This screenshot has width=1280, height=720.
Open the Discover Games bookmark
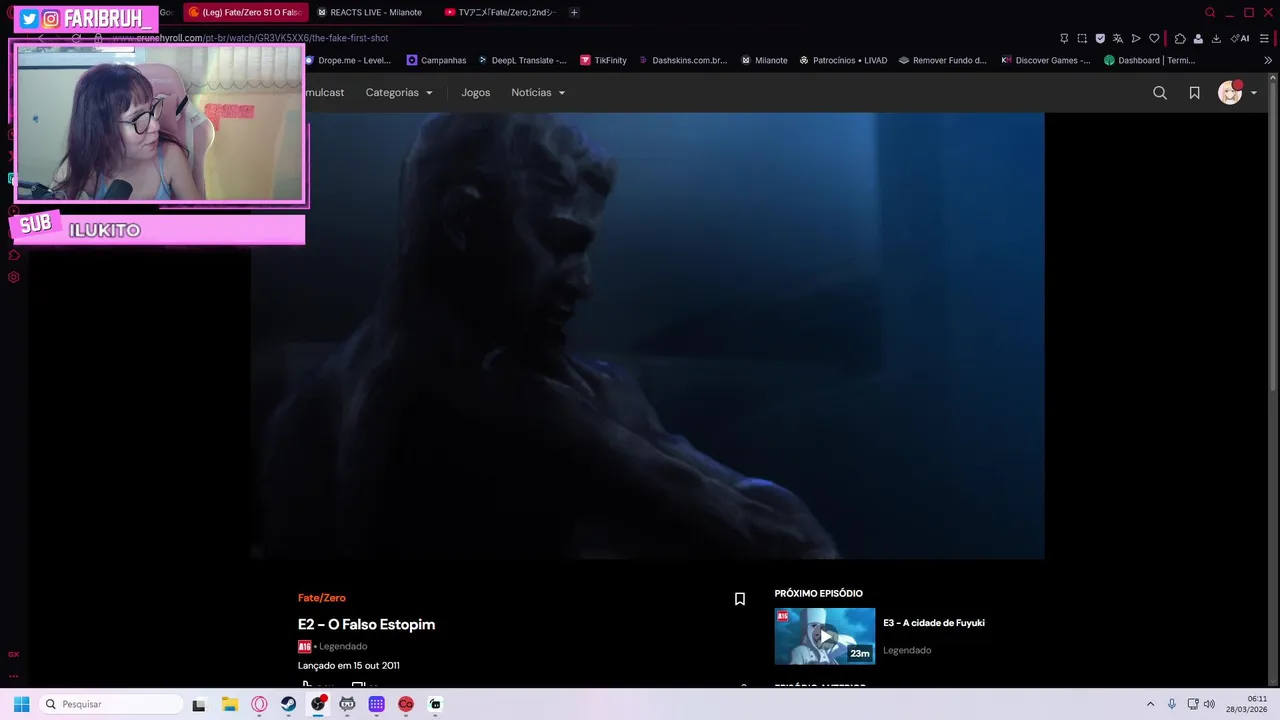point(1046,60)
